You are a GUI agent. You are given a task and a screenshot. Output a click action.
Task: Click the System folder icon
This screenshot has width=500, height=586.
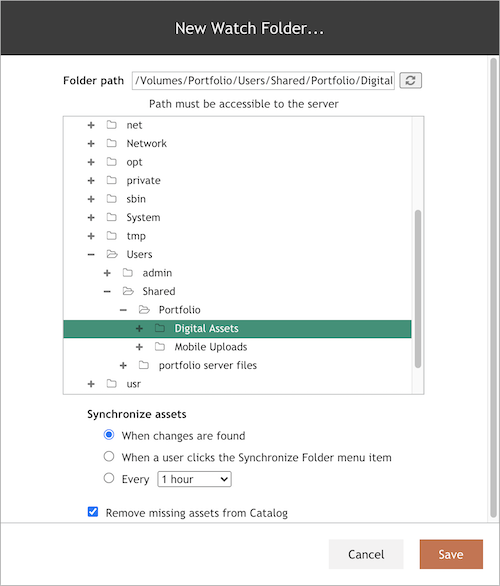coord(111,217)
